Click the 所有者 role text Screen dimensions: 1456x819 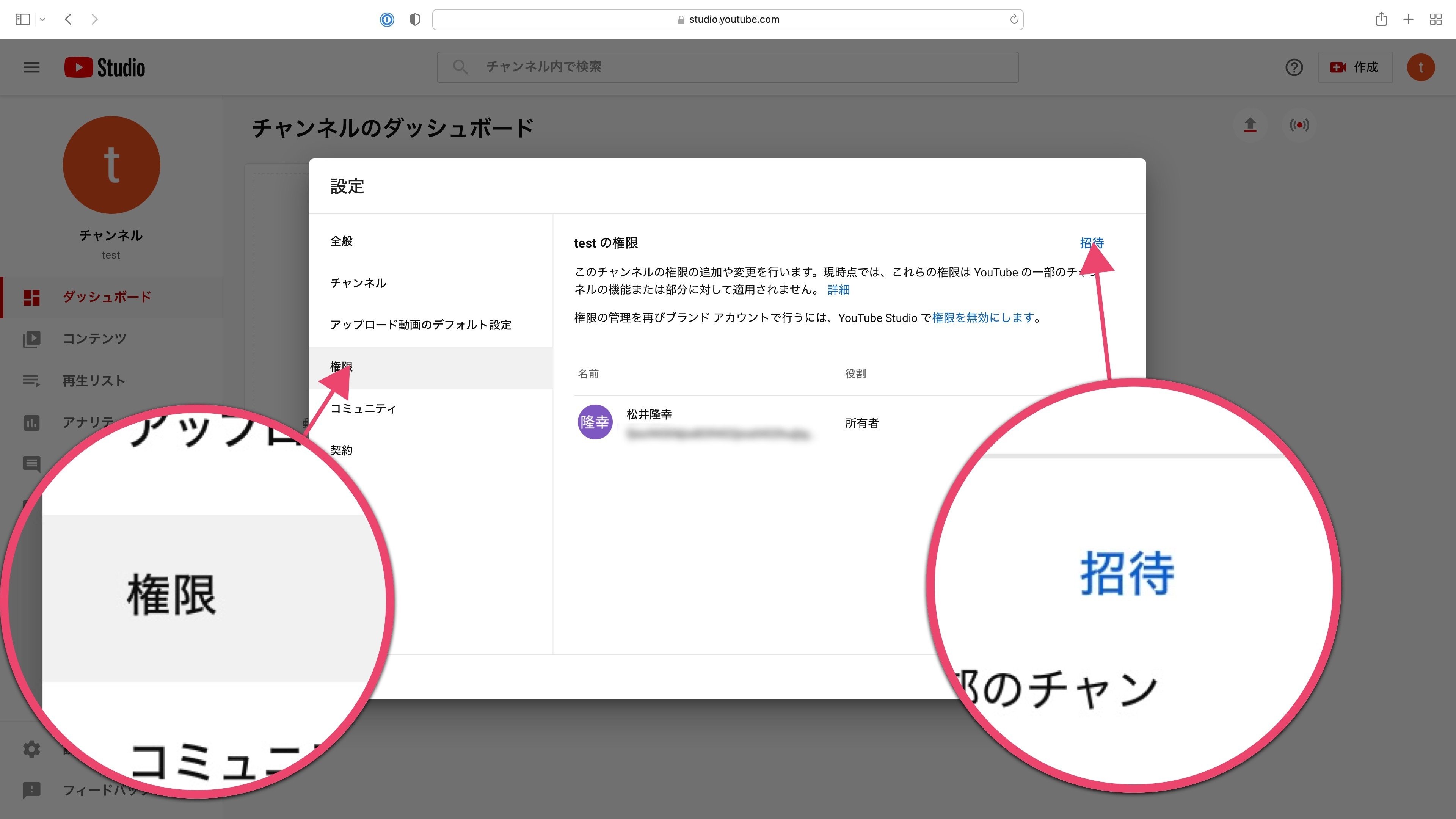coord(861,424)
